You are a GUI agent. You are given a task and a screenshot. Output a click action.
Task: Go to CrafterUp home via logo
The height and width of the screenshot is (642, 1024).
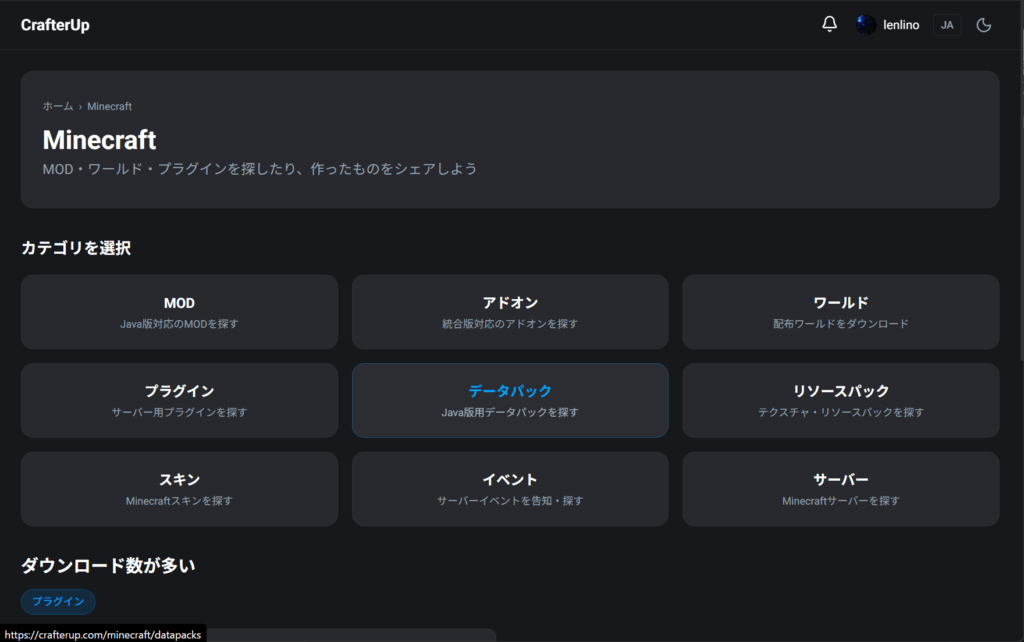(x=55, y=25)
